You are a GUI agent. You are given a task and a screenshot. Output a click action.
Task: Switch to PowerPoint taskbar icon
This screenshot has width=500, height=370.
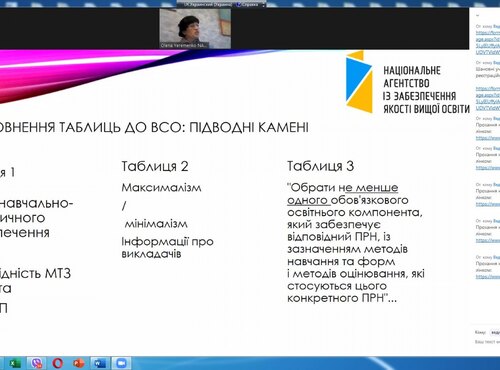coord(79,363)
